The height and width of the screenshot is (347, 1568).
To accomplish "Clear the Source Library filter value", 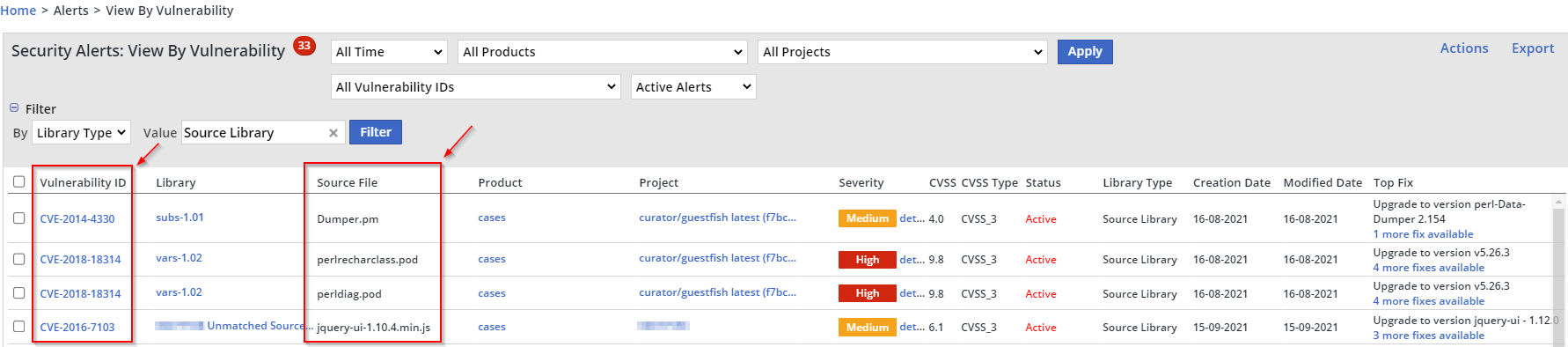I will pos(333,133).
